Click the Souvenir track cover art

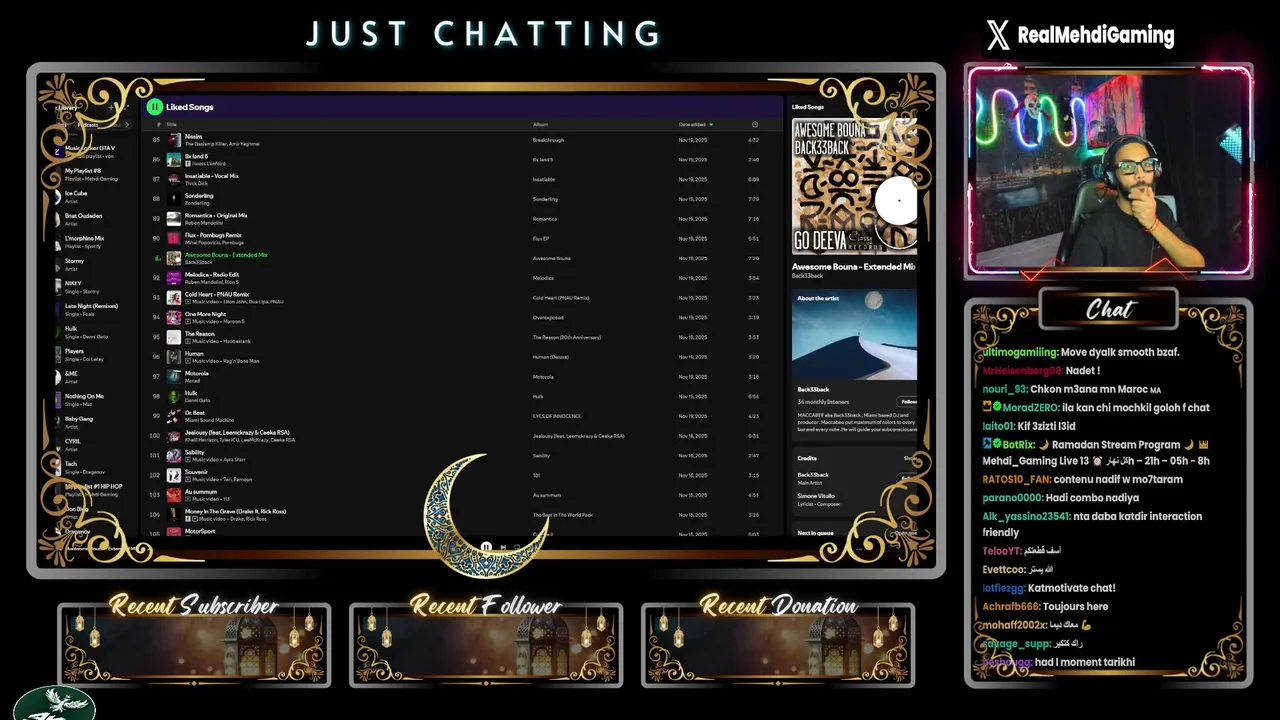pos(174,475)
